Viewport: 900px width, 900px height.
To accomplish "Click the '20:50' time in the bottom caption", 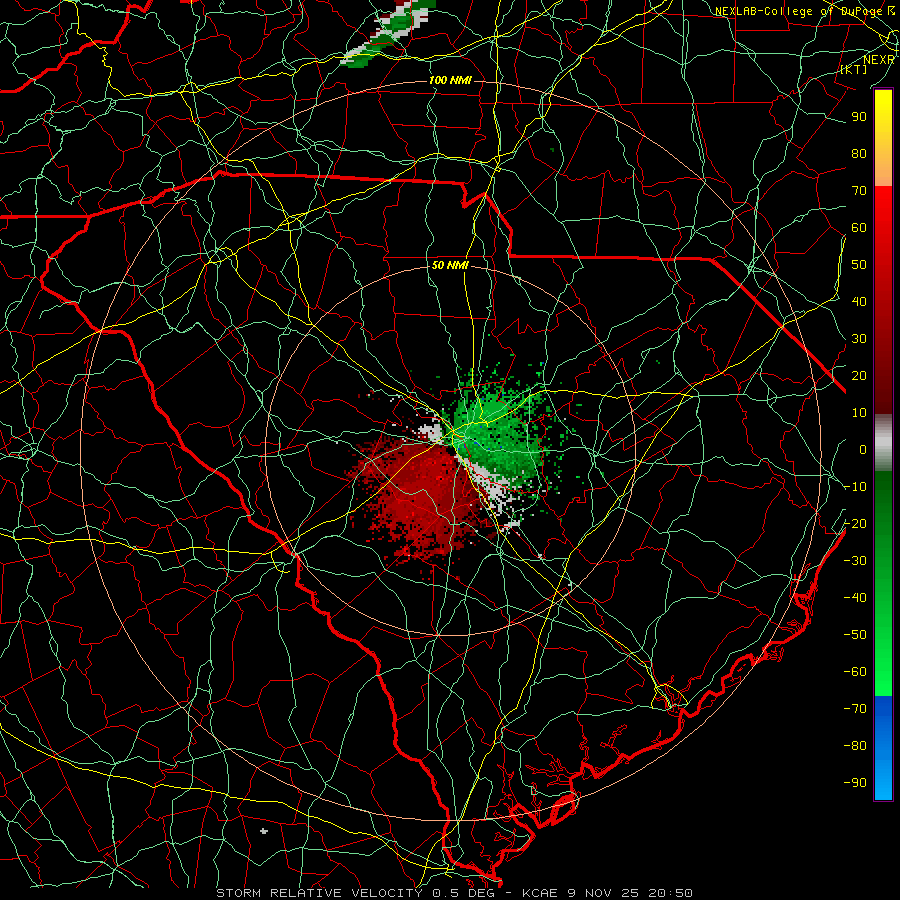I will (670, 893).
